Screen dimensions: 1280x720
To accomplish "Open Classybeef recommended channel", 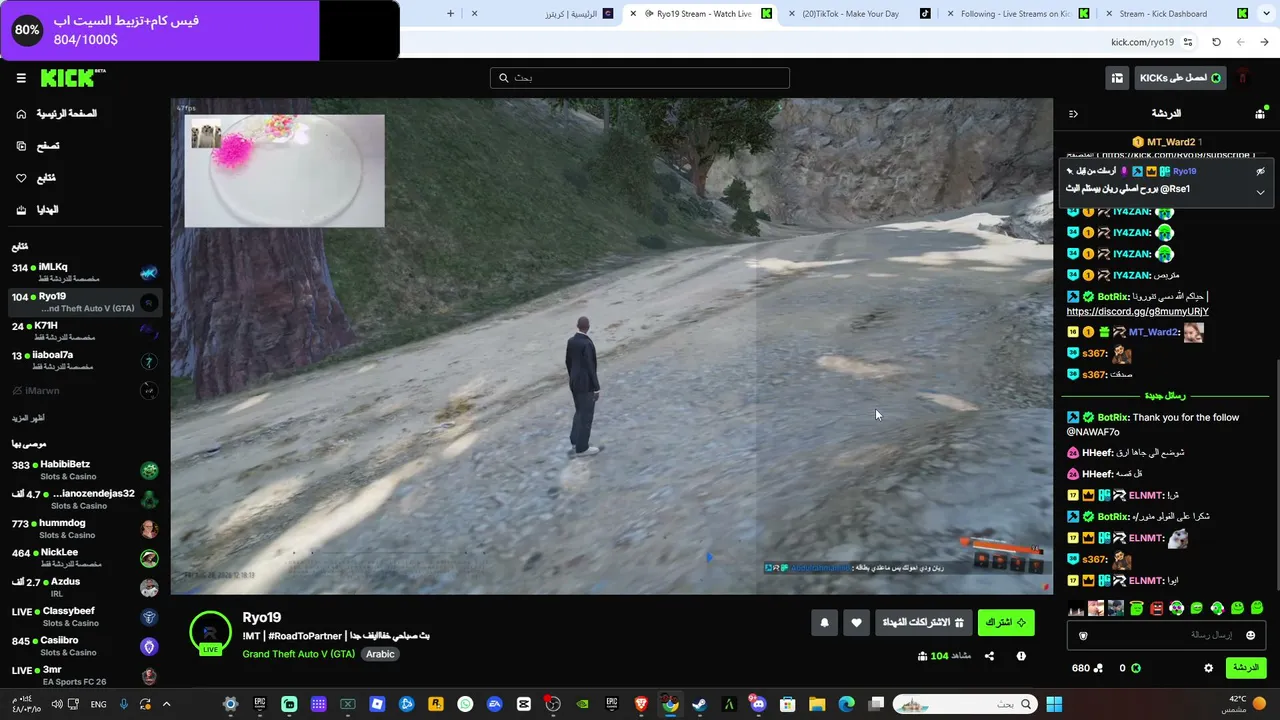I will click(x=84, y=617).
